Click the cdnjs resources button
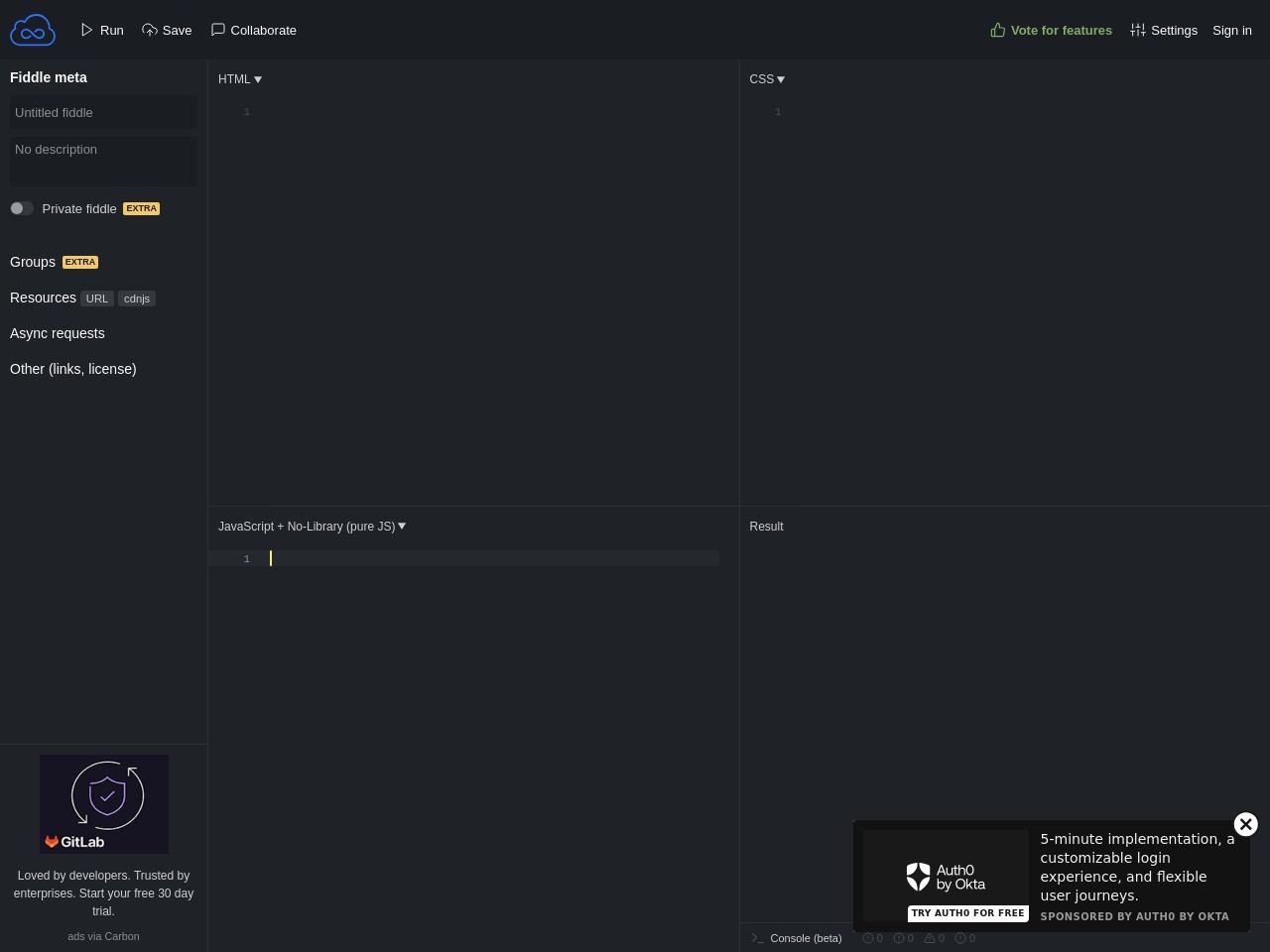The width and height of the screenshot is (1270, 952). click(x=137, y=298)
